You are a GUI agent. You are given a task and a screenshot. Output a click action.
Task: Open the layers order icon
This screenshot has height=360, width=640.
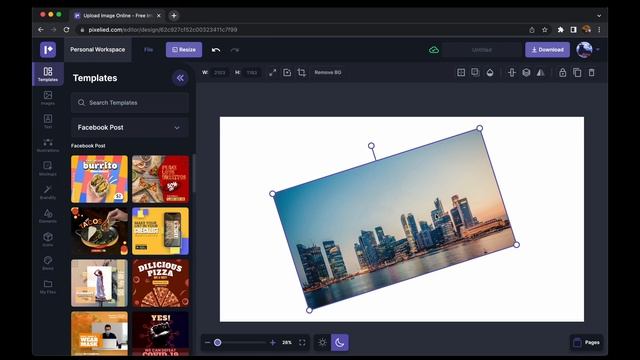click(526, 72)
